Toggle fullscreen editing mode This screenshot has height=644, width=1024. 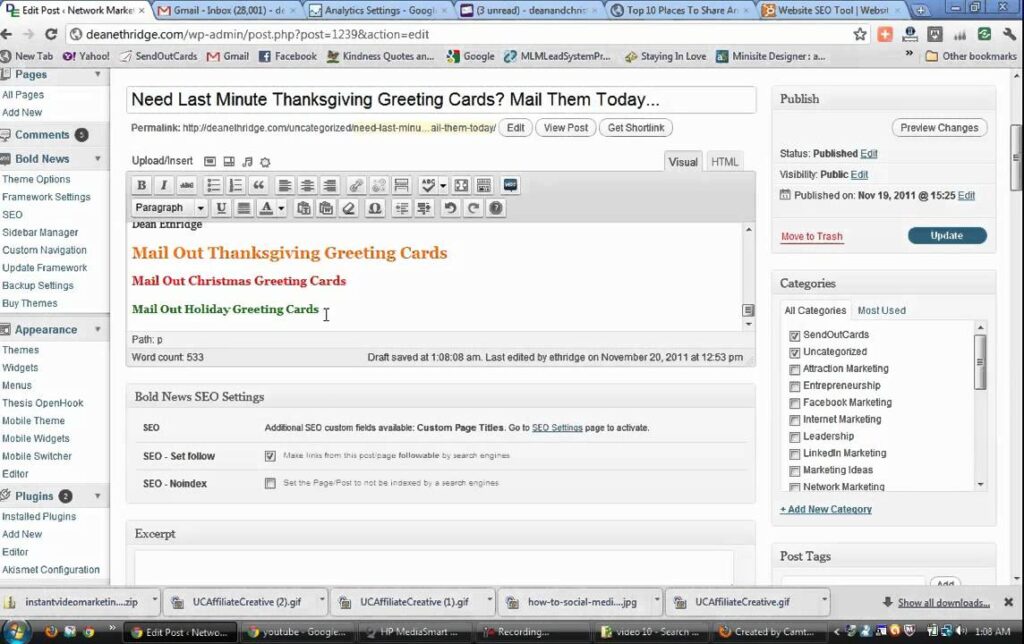coord(461,185)
